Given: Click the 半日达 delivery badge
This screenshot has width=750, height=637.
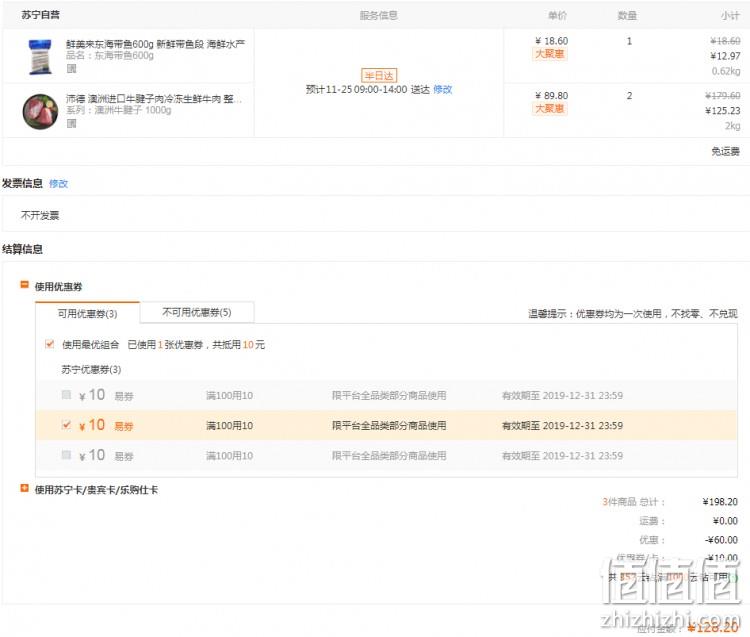Looking at the screenshot, I should pos(379,75).
